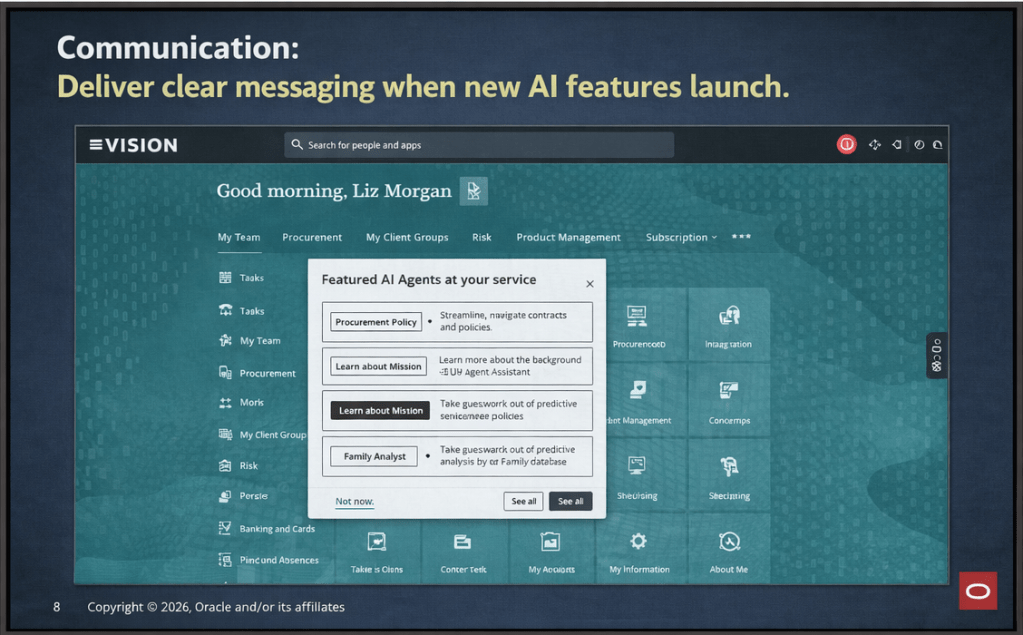Click the dark Learn about Mission button

coord(379,411)
